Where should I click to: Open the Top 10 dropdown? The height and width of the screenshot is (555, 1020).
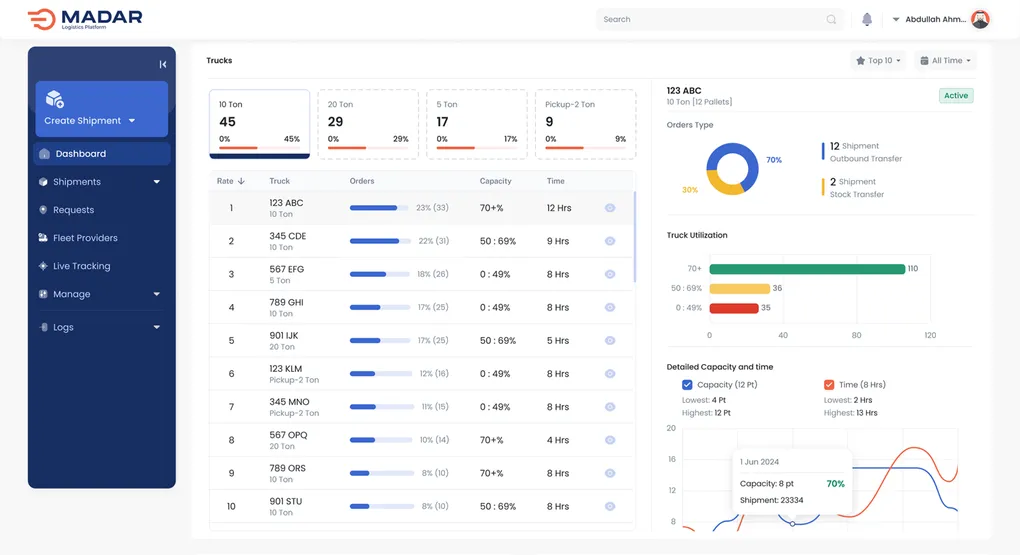(878, 61)
